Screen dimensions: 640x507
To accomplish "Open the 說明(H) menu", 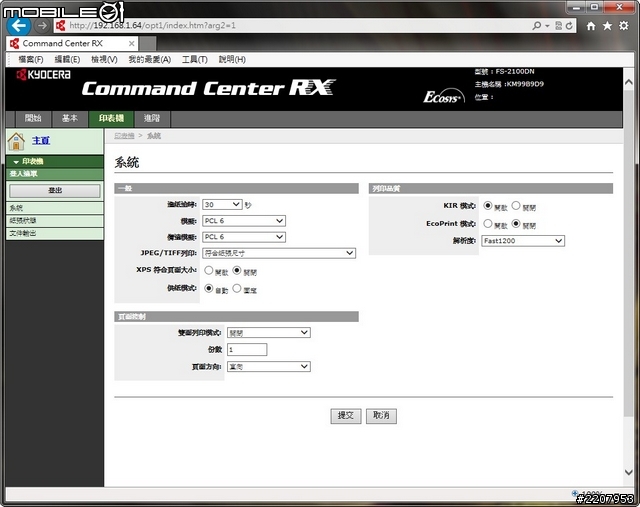I will click(232, 60).
